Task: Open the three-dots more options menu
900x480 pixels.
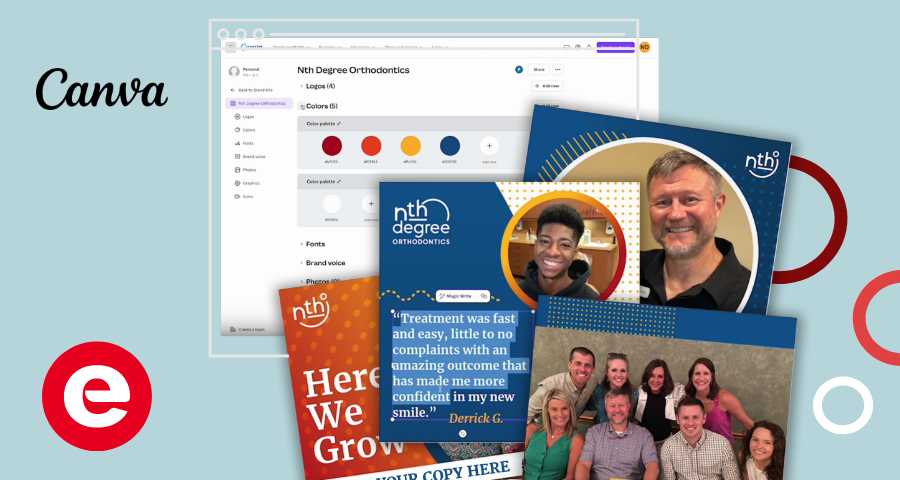Action: (x=557, y=69)
